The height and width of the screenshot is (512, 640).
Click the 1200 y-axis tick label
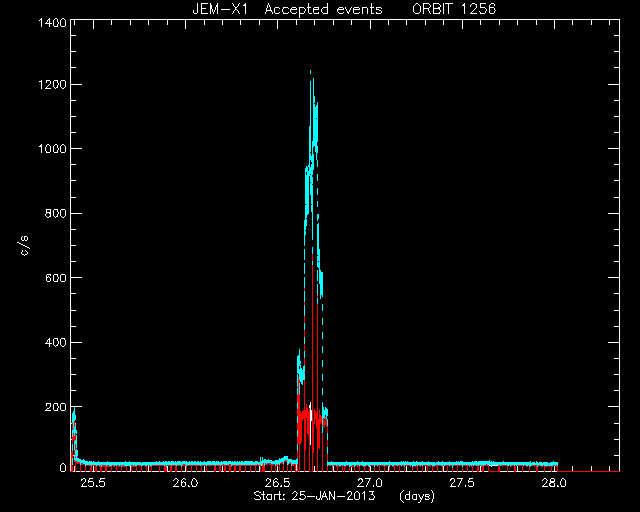(52, 85)
